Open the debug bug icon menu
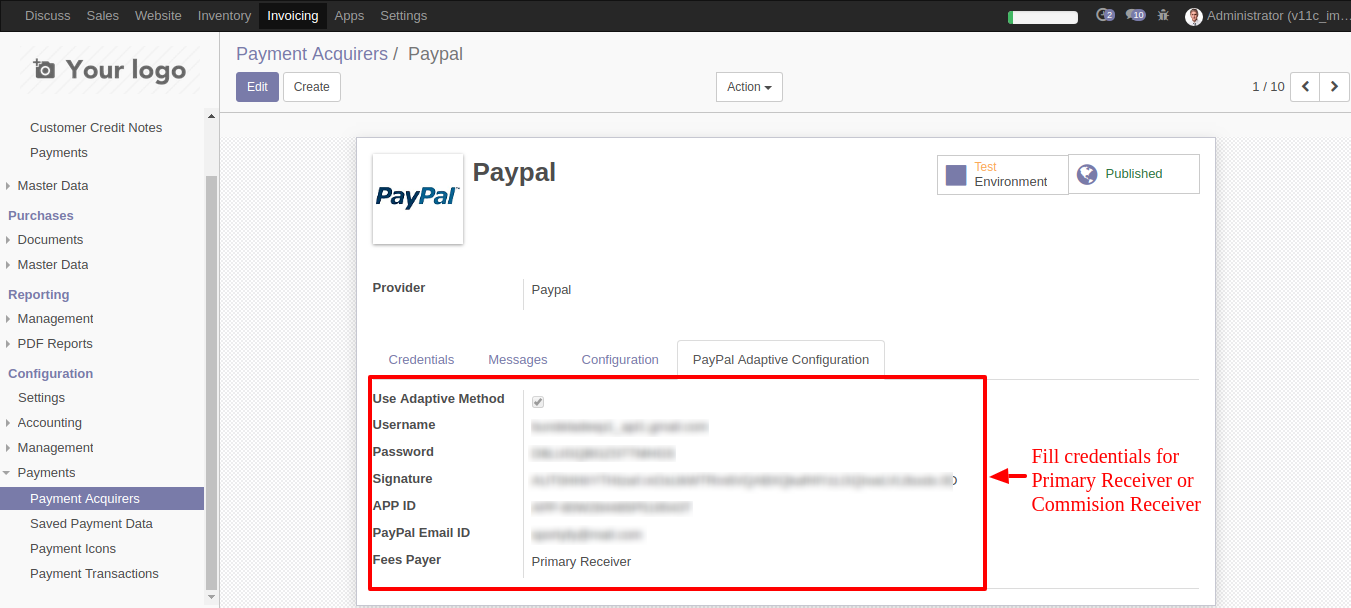This screenshot has width=1351, height=608. 1163,15
